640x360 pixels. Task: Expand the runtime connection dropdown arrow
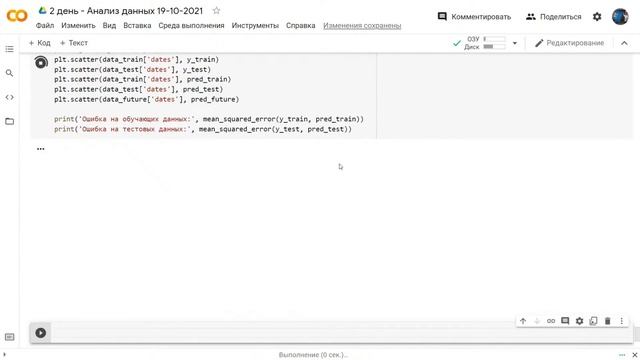pos(515,43)
